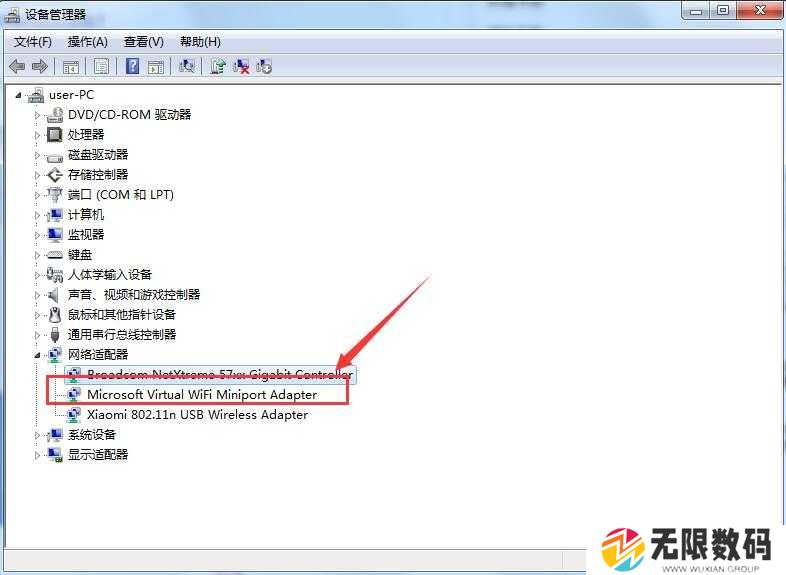Image resolution: width=786 pixels, height=575 pixels.
Task: Expand the 存储控制器 node
Action: pyautogui.click(x=37, y=175)
